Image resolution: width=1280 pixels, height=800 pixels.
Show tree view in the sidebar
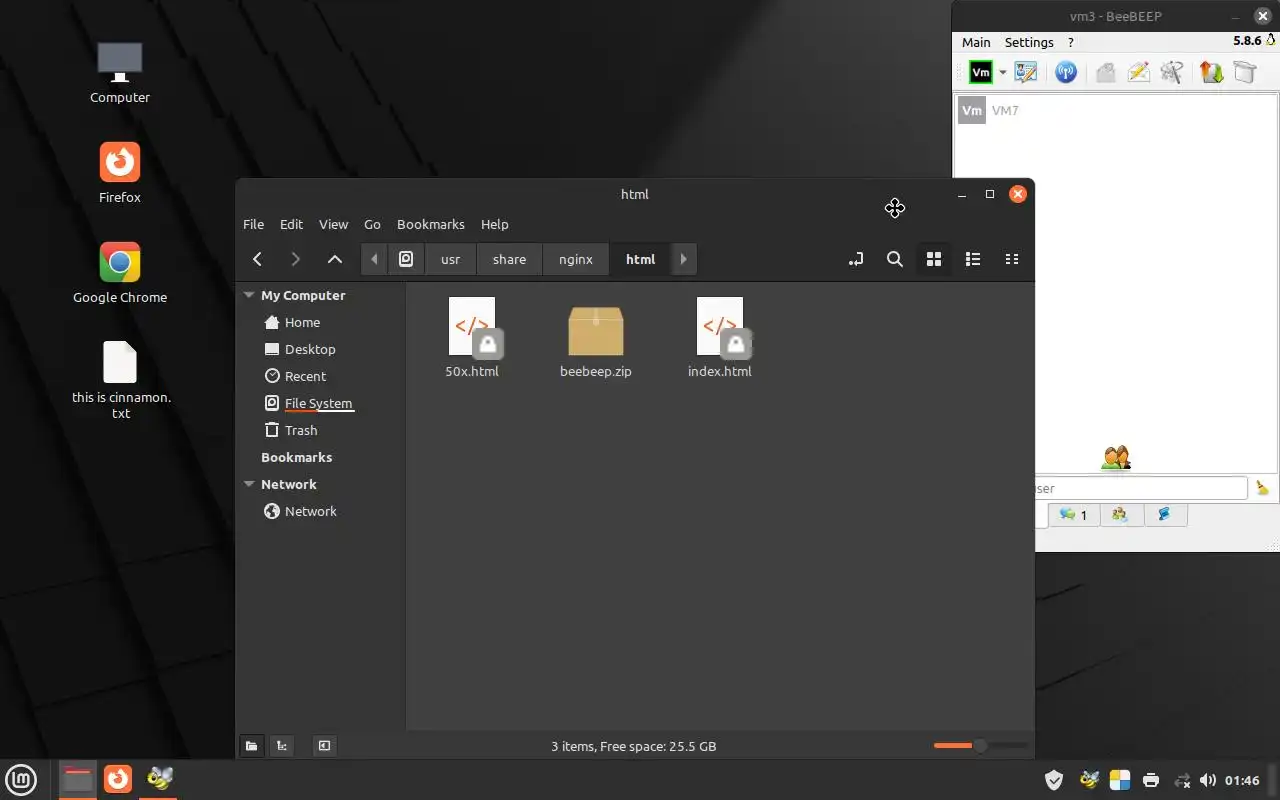282,745
